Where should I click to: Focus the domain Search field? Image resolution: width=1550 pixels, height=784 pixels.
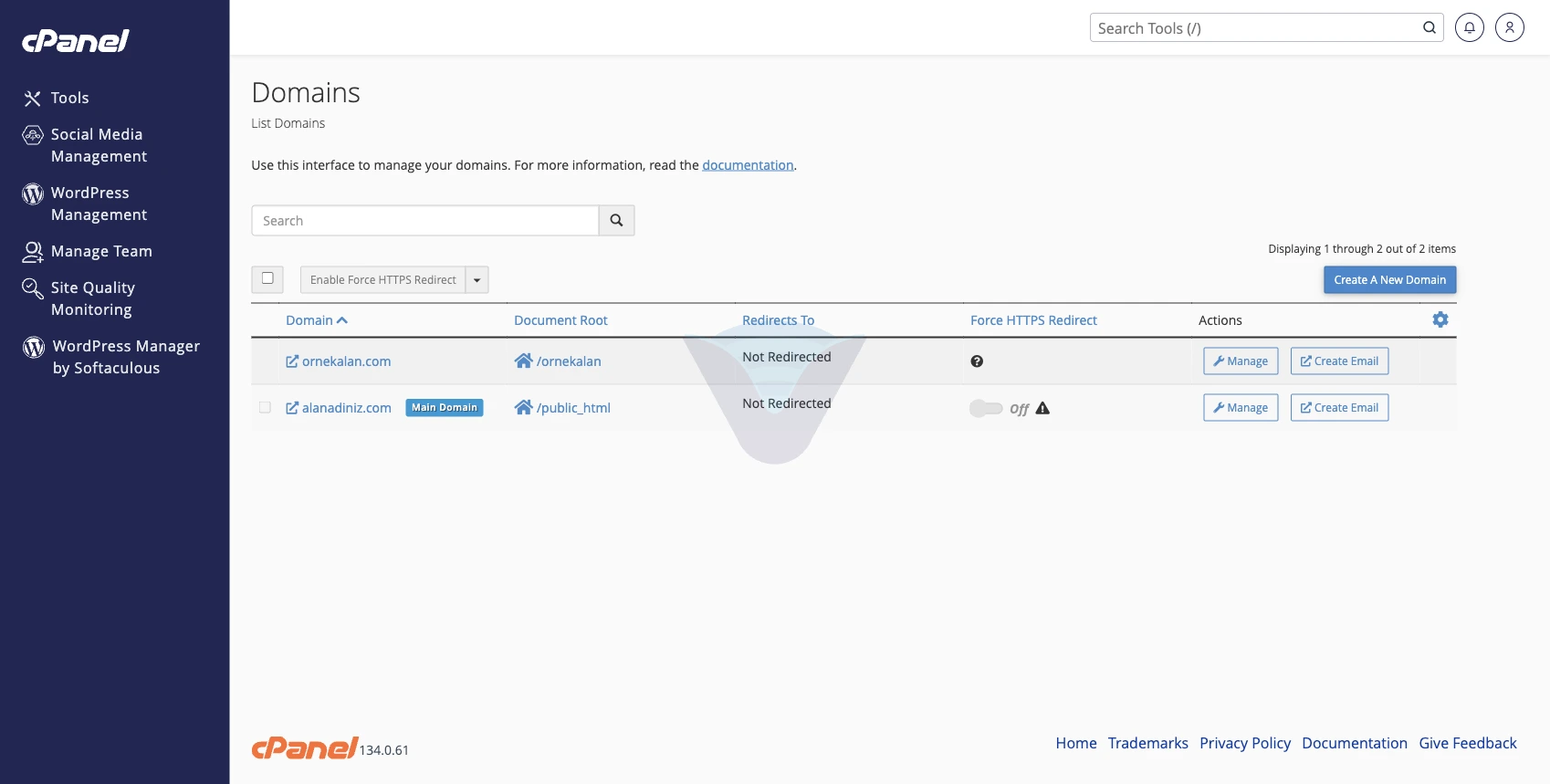coord(425,220)
